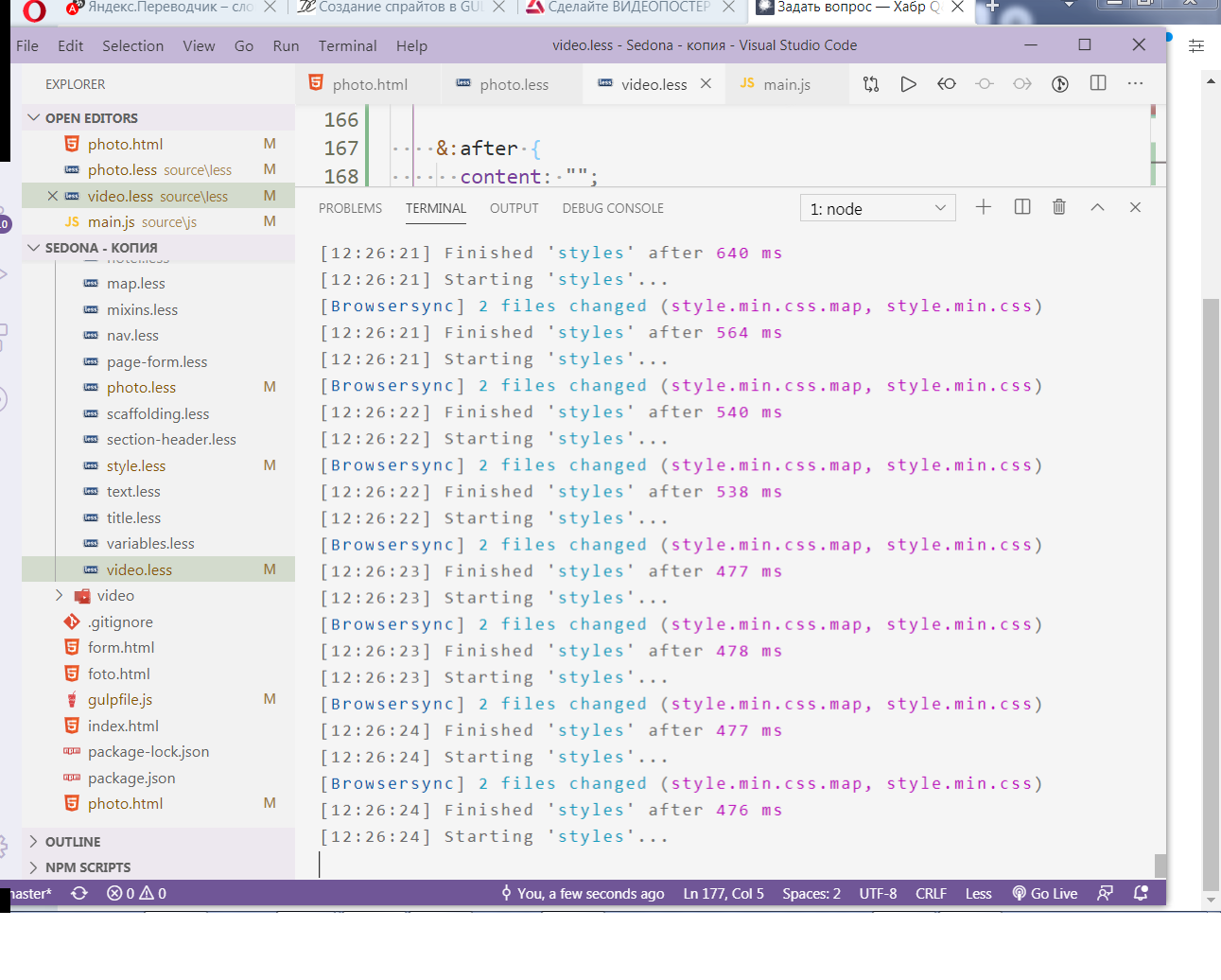Kill the terminal with trash icon

point(1059,207)
